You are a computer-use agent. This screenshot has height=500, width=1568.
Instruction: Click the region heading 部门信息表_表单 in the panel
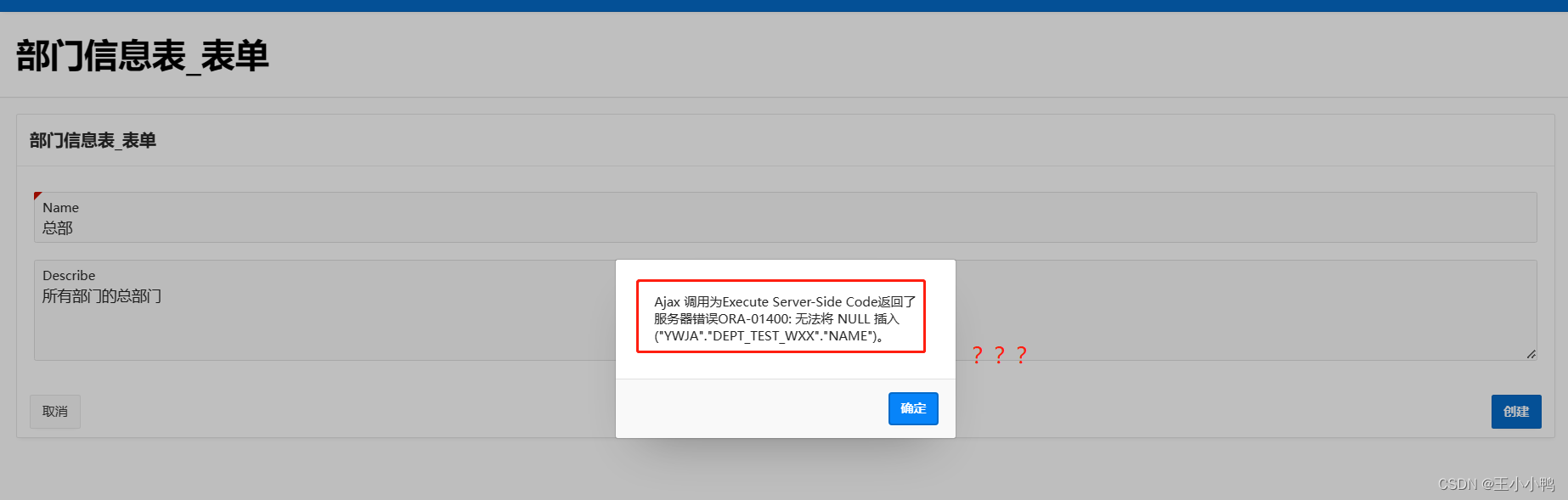tap(93, 140)
